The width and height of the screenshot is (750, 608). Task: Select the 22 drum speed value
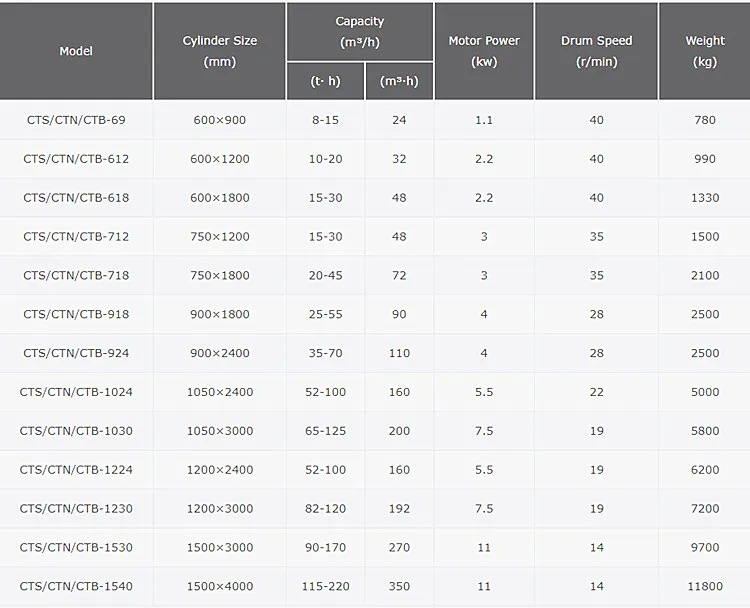[596, 392]
